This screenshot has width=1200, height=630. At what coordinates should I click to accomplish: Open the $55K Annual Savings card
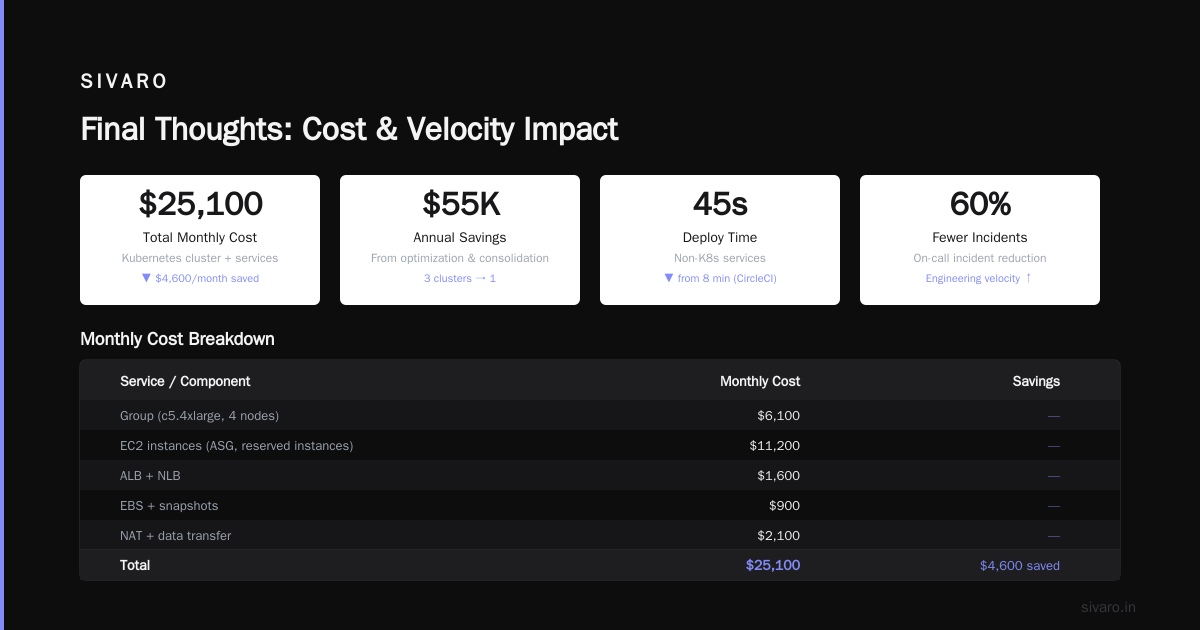(460, 240)
